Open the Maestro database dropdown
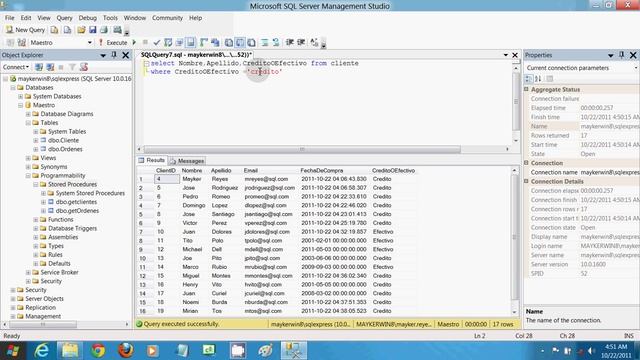The height and width of the screenshot is (360, 640). pyautogui.click(x=89, y=42)
